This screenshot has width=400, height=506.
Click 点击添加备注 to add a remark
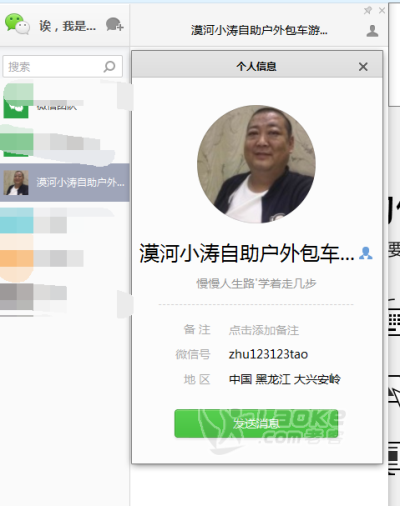(x=263, y=330)
